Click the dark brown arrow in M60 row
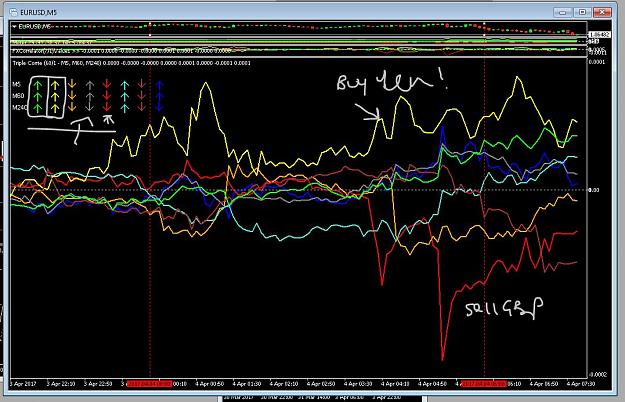Viewport: 625px width, 402px height. click(x=142, y=96)
